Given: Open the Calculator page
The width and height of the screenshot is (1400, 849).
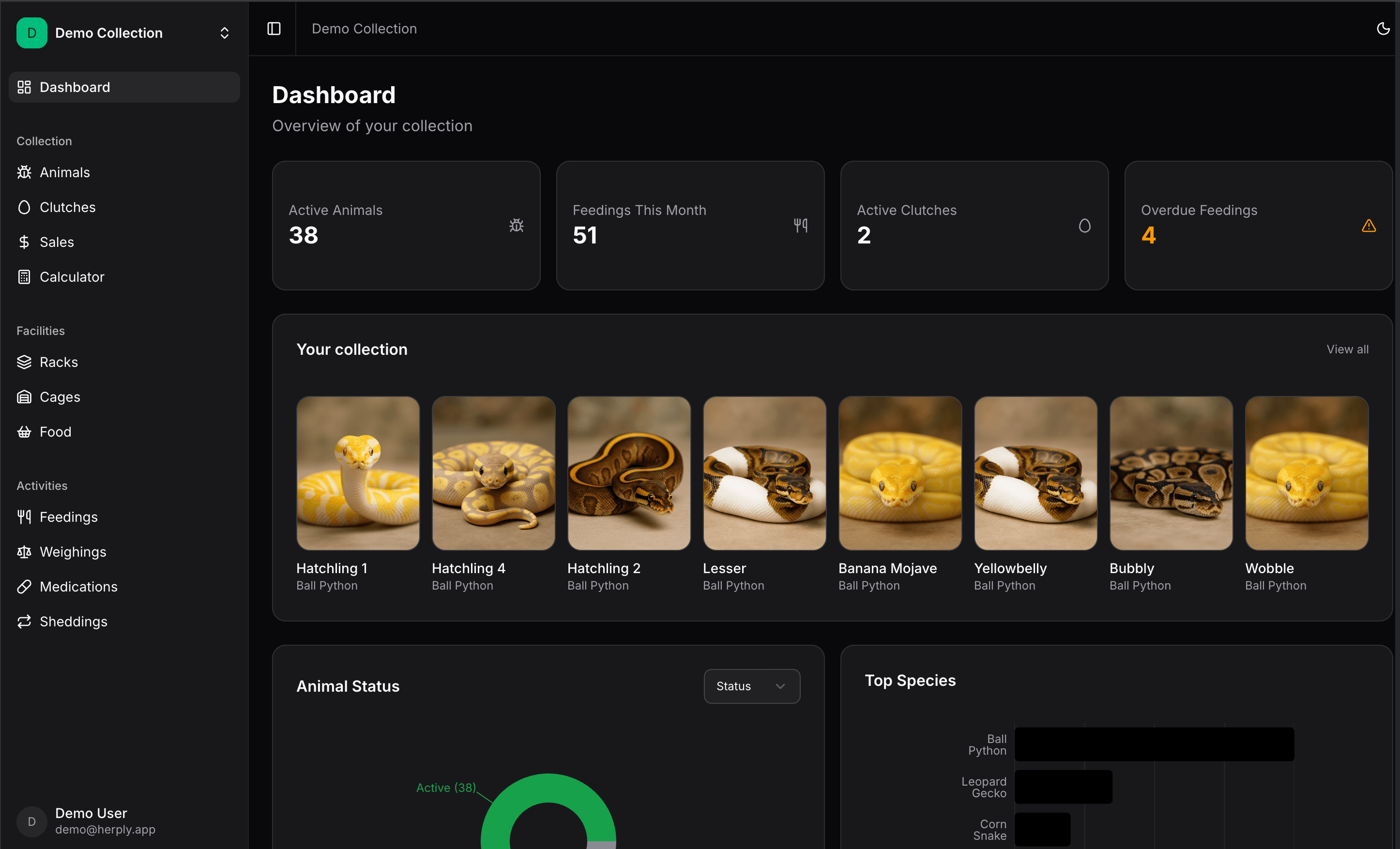Looking at the screenshot, I should [124, 277].
